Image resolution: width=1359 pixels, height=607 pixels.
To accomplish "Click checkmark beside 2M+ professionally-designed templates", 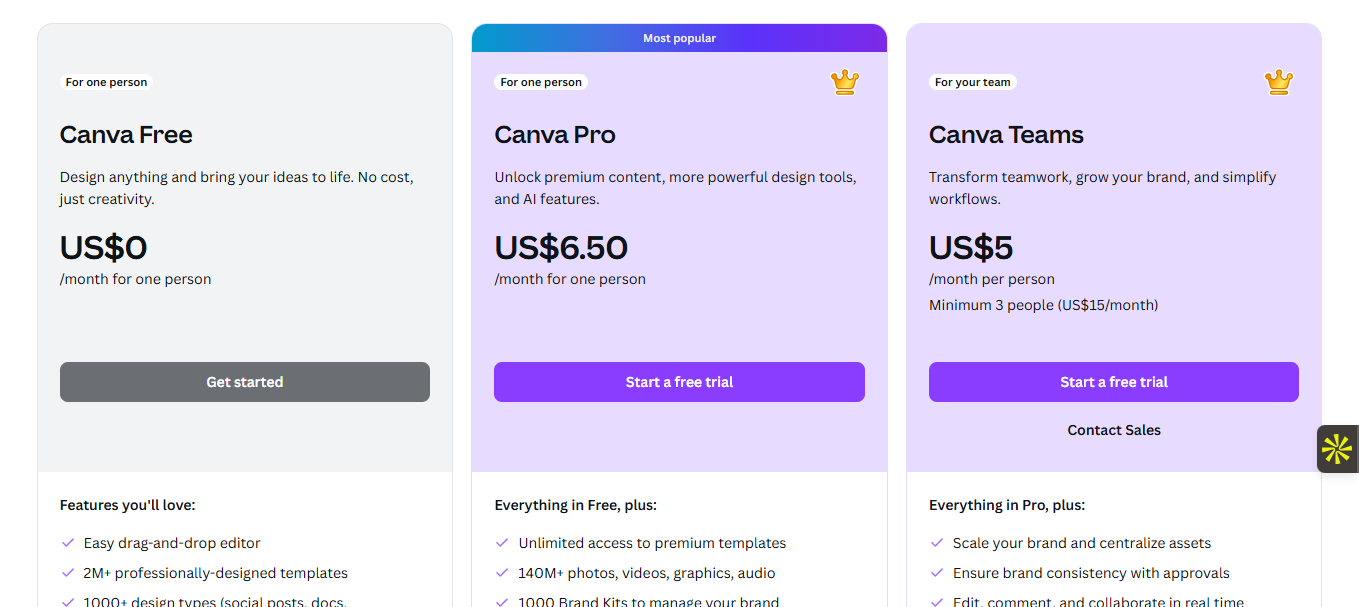I will coord(68,573).
